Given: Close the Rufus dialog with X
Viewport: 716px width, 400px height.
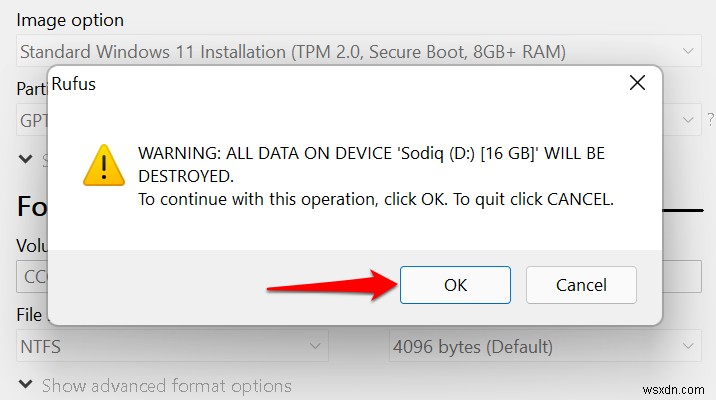Looking at the screenshot, I should [x=636, y=85].
